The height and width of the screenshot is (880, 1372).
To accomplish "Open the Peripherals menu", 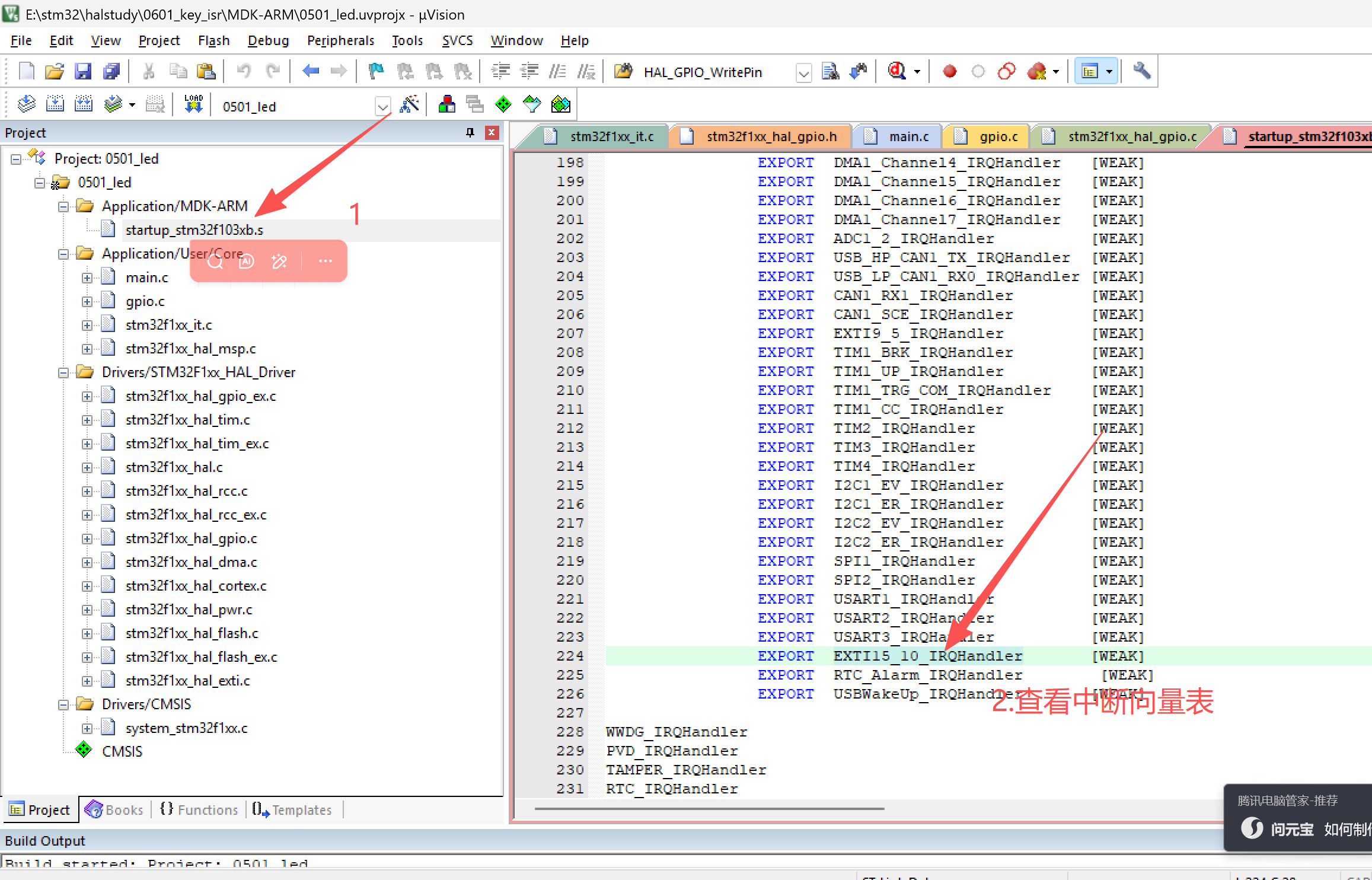I will (x=340, y=40).
